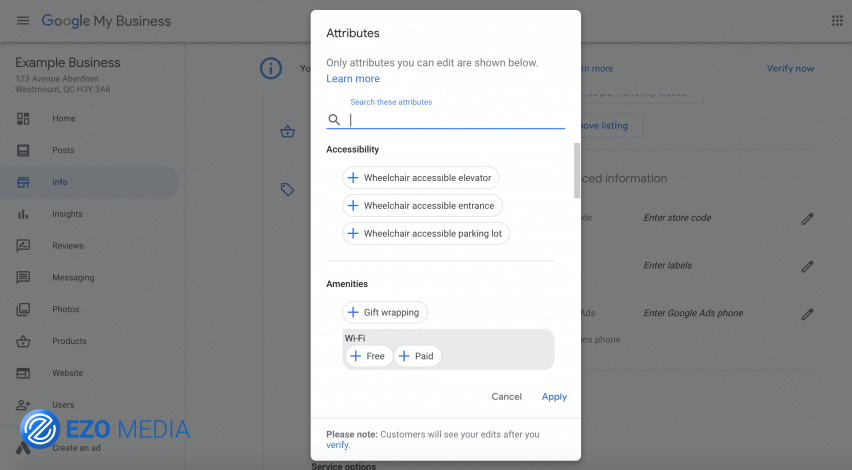Image resolution: width=852 pixels, height=470 pixels.
Task: Click the tag icon in the Info panel
Action: coord(287,189)
